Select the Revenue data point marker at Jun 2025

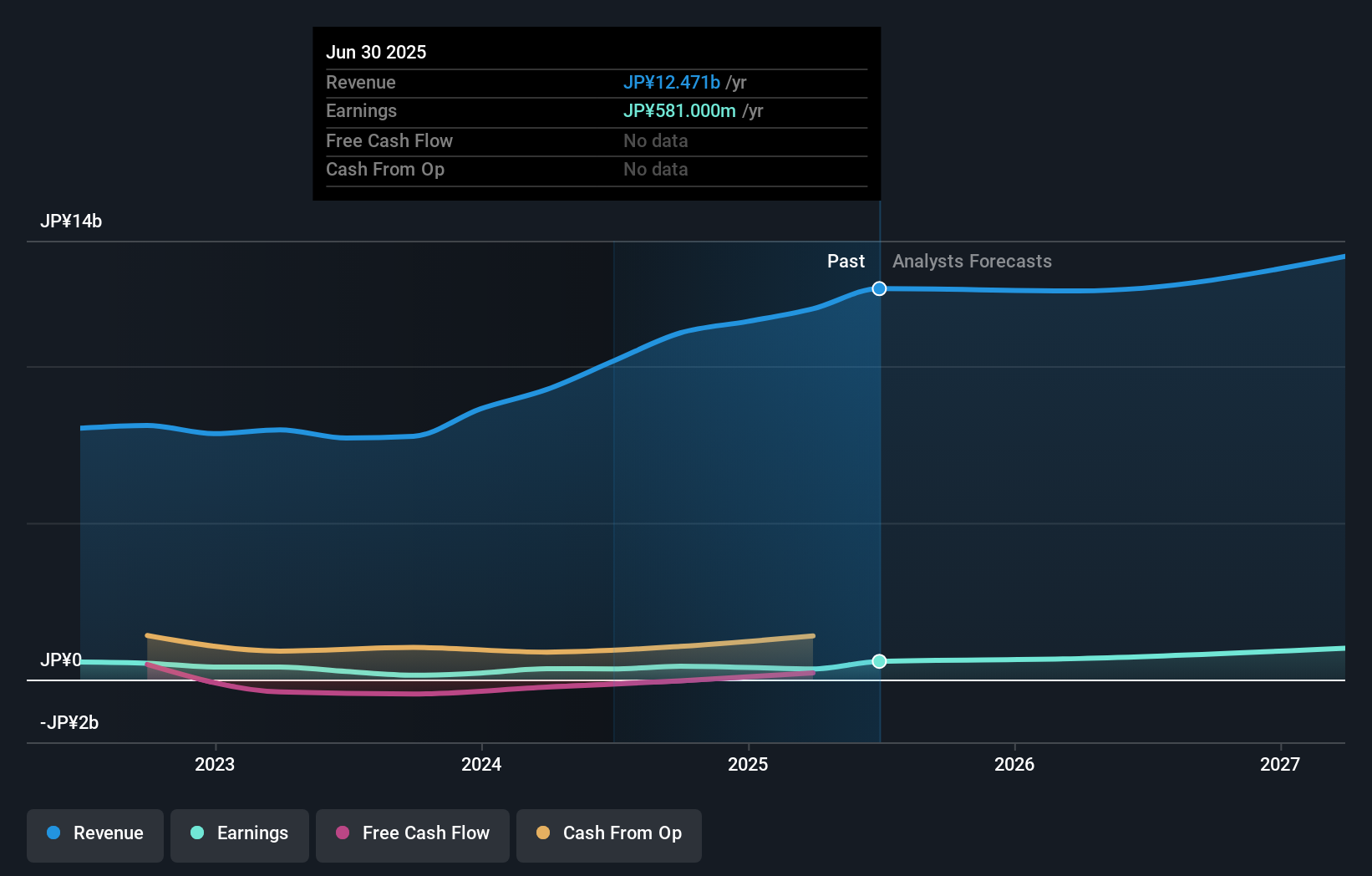[x=879, y=288]
